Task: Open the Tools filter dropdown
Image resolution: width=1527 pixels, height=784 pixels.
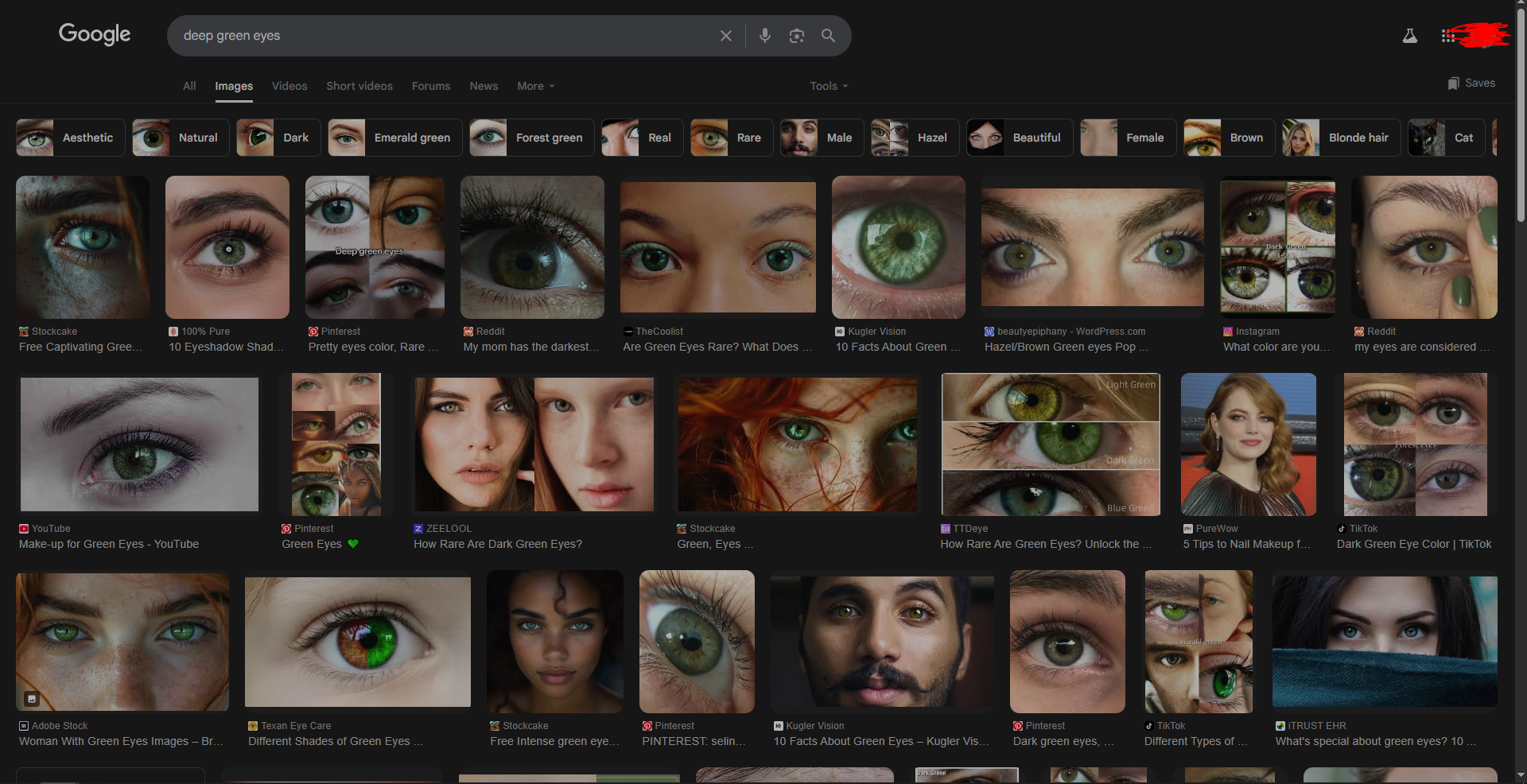Action: pyautogui.click(x=829, y=86)
